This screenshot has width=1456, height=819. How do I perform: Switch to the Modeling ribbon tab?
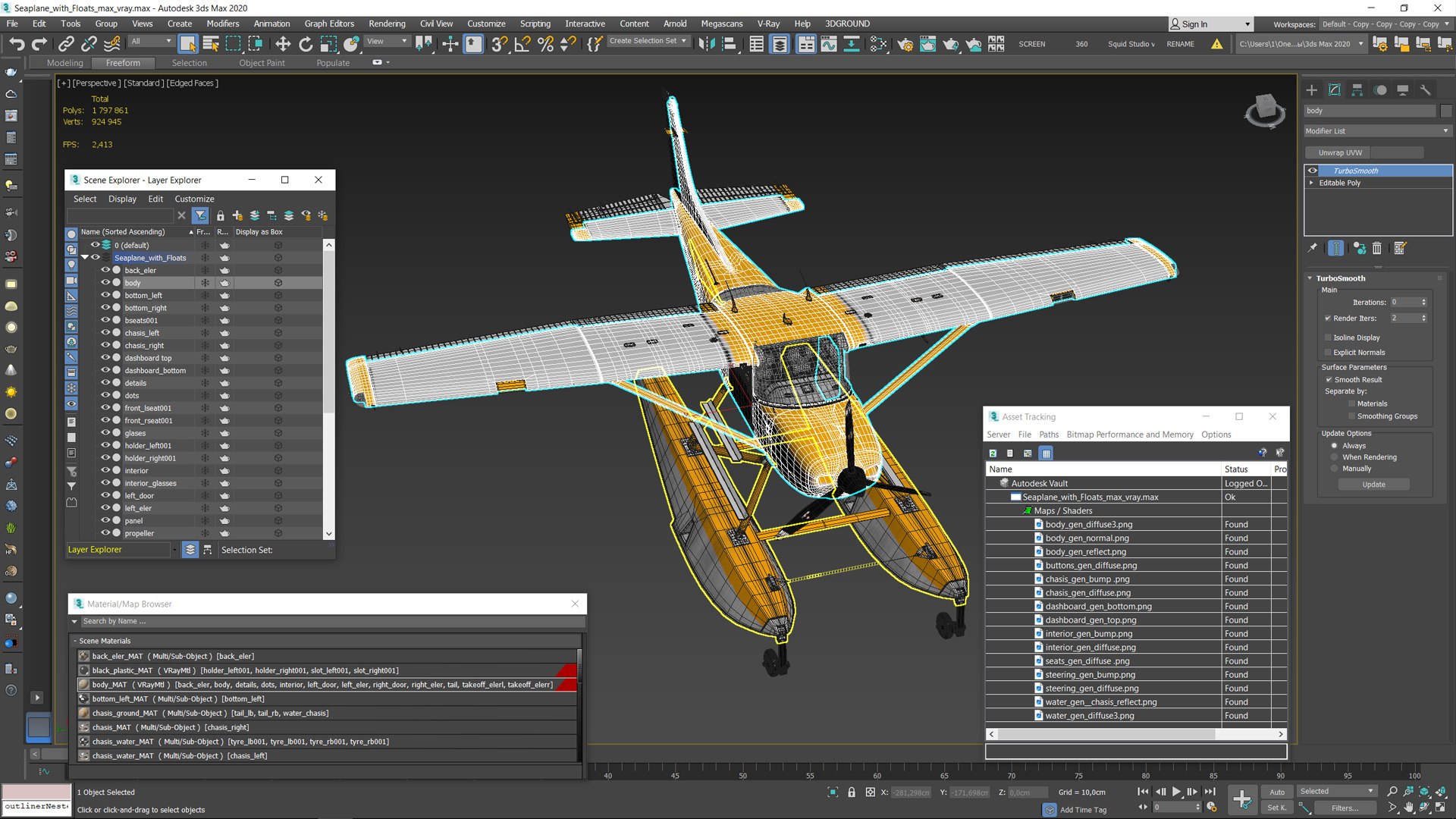(64, 63)
